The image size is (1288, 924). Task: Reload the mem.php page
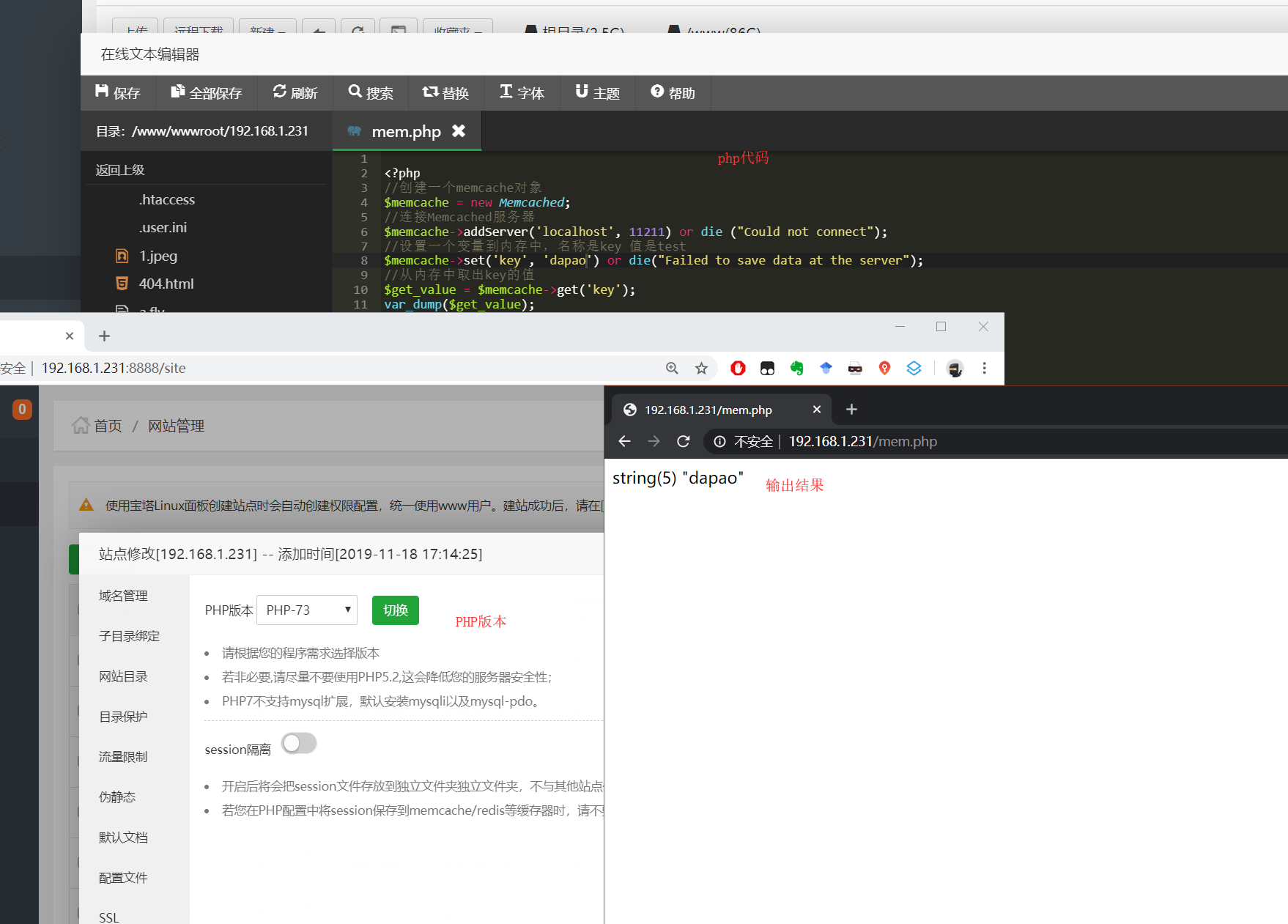pos(683,441)
